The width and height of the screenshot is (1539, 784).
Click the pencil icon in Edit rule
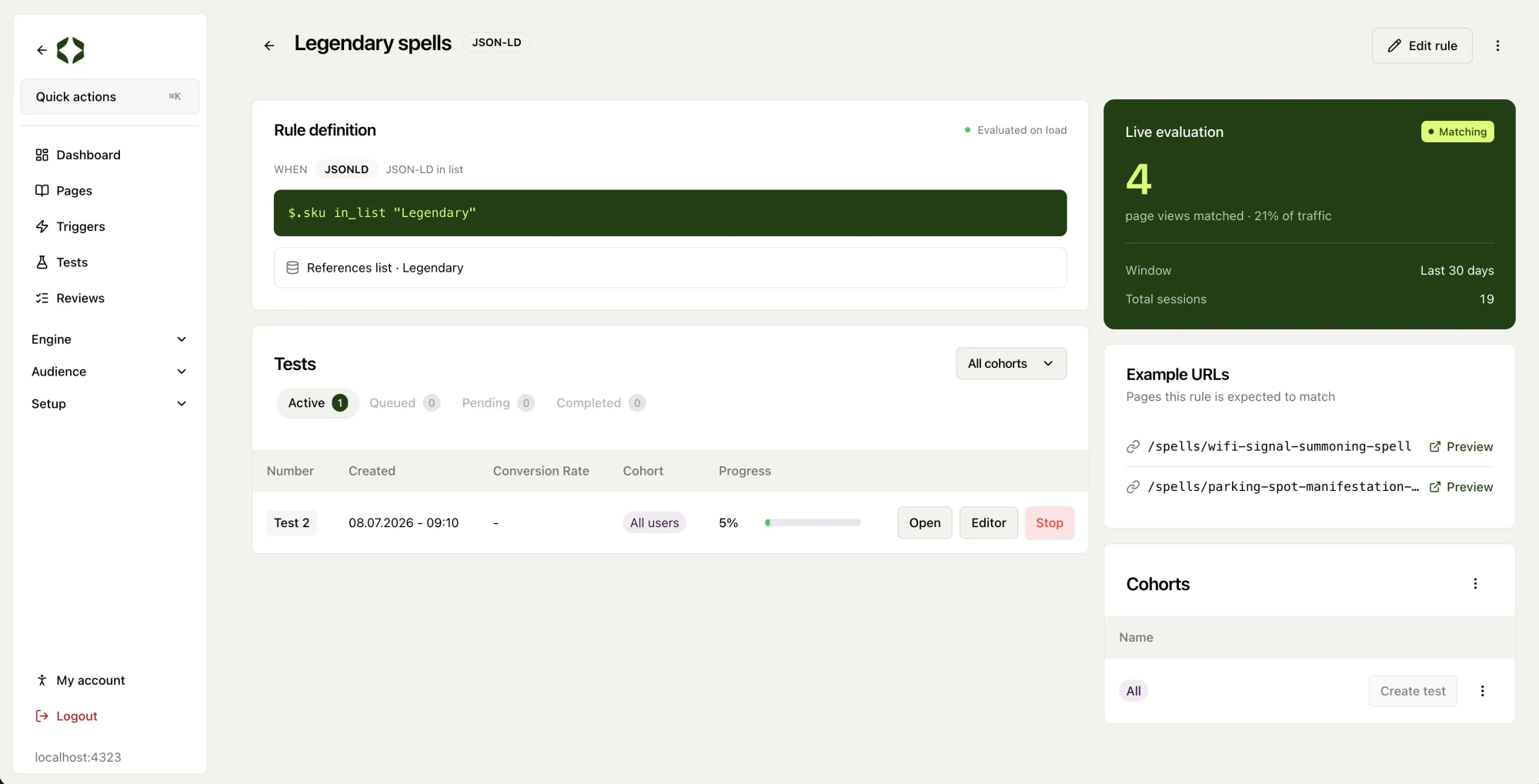click(x=1394, y=45)
